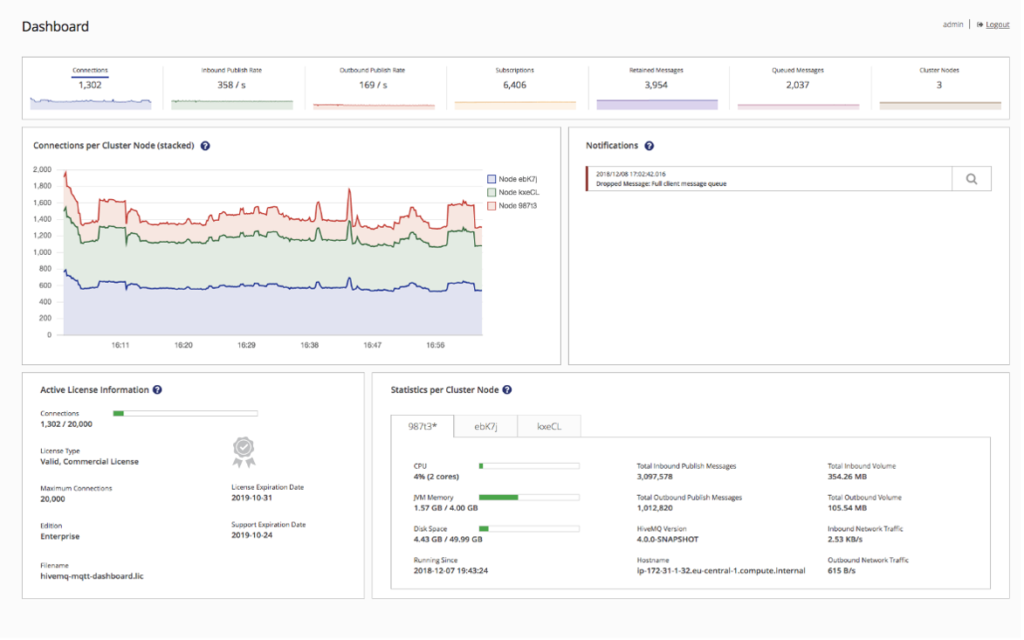Select the Inbound Publish Rate metric
Screen dimensions: 1024x640
(x=232, y=86)
